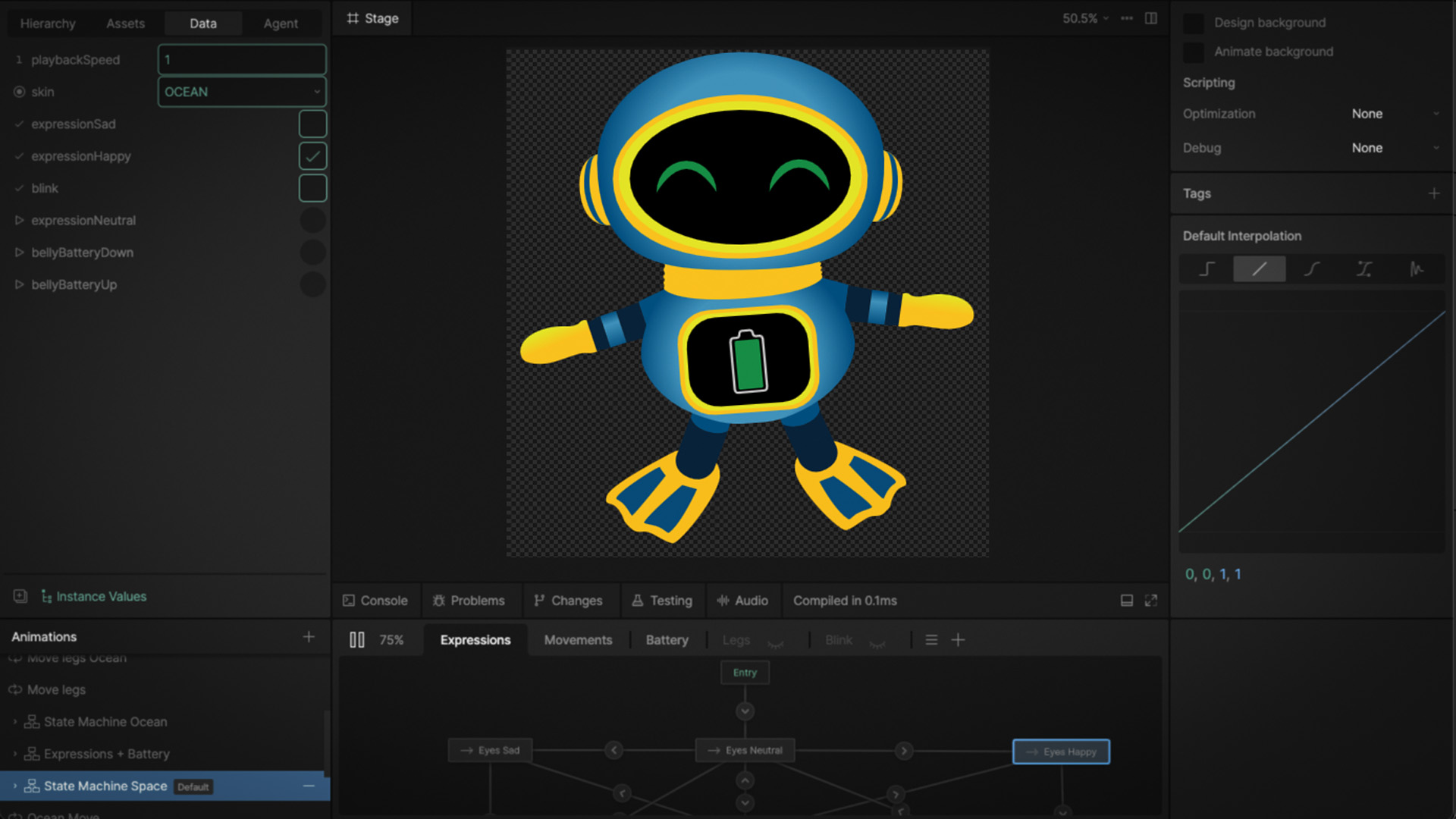Click the fullscreen expand panel icon
This screenshot has height=819, width=1456.
point(1150,601)
